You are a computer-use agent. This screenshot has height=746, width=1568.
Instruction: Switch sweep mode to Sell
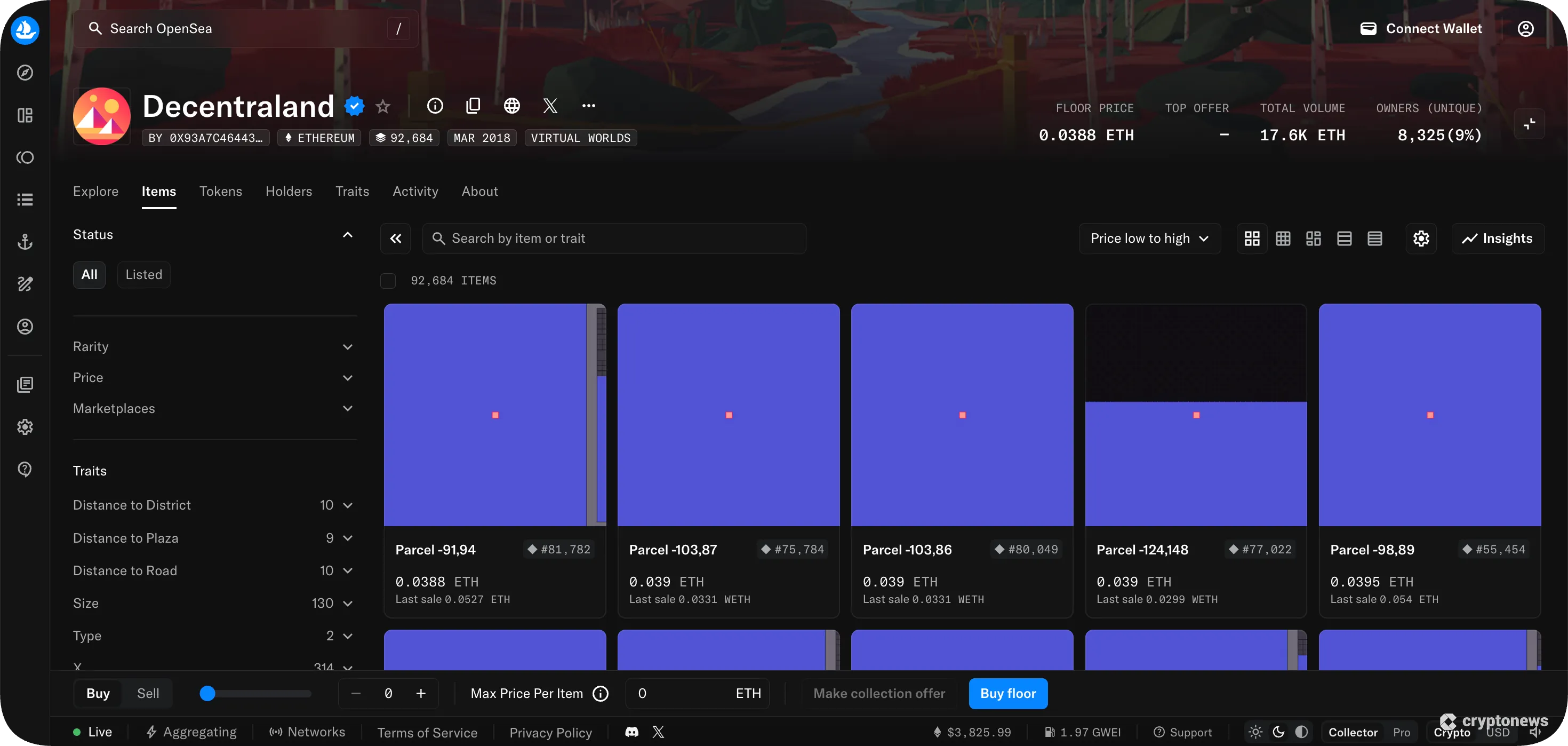(x=147, y=693)
